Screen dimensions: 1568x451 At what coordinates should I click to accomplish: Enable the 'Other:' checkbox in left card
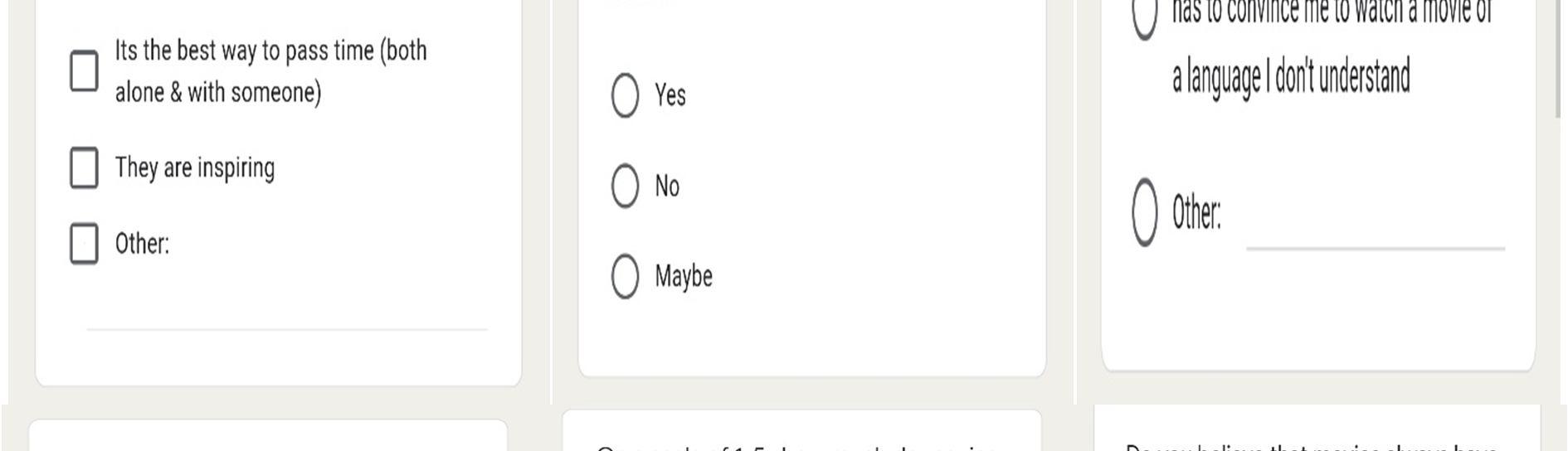tap(84, 244)
